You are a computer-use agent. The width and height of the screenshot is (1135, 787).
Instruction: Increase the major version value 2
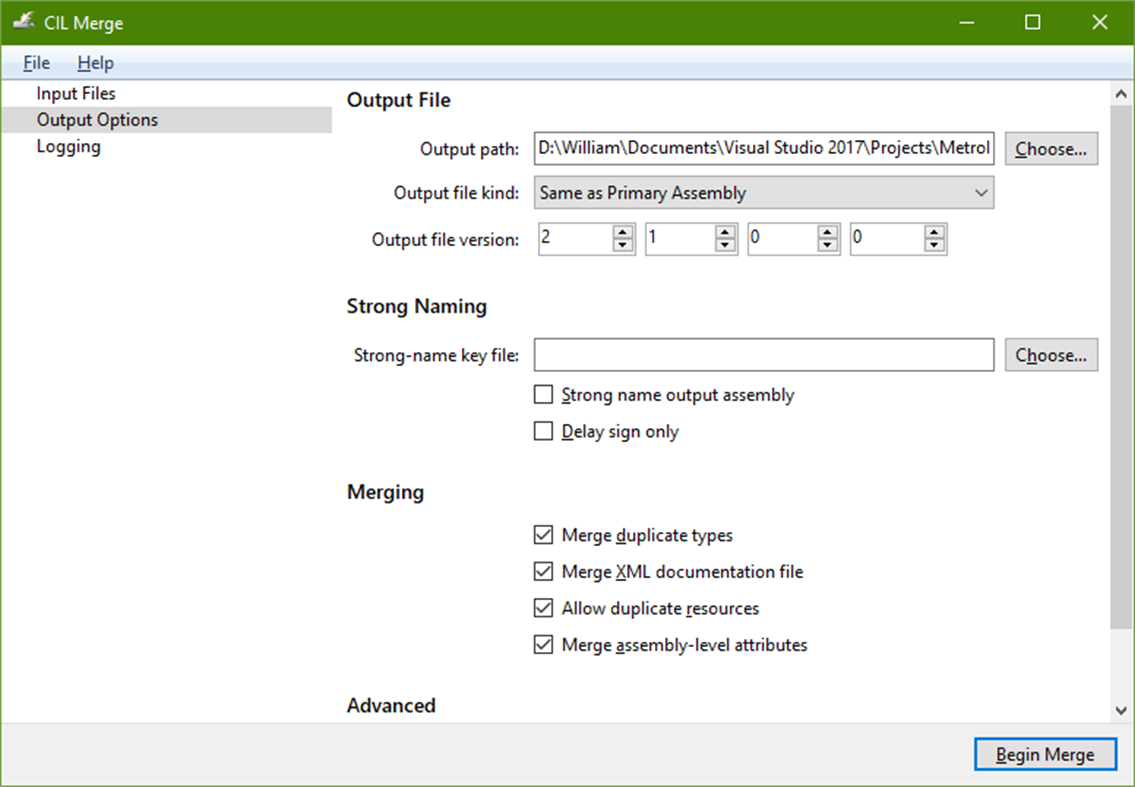click(x=623, y=231)
